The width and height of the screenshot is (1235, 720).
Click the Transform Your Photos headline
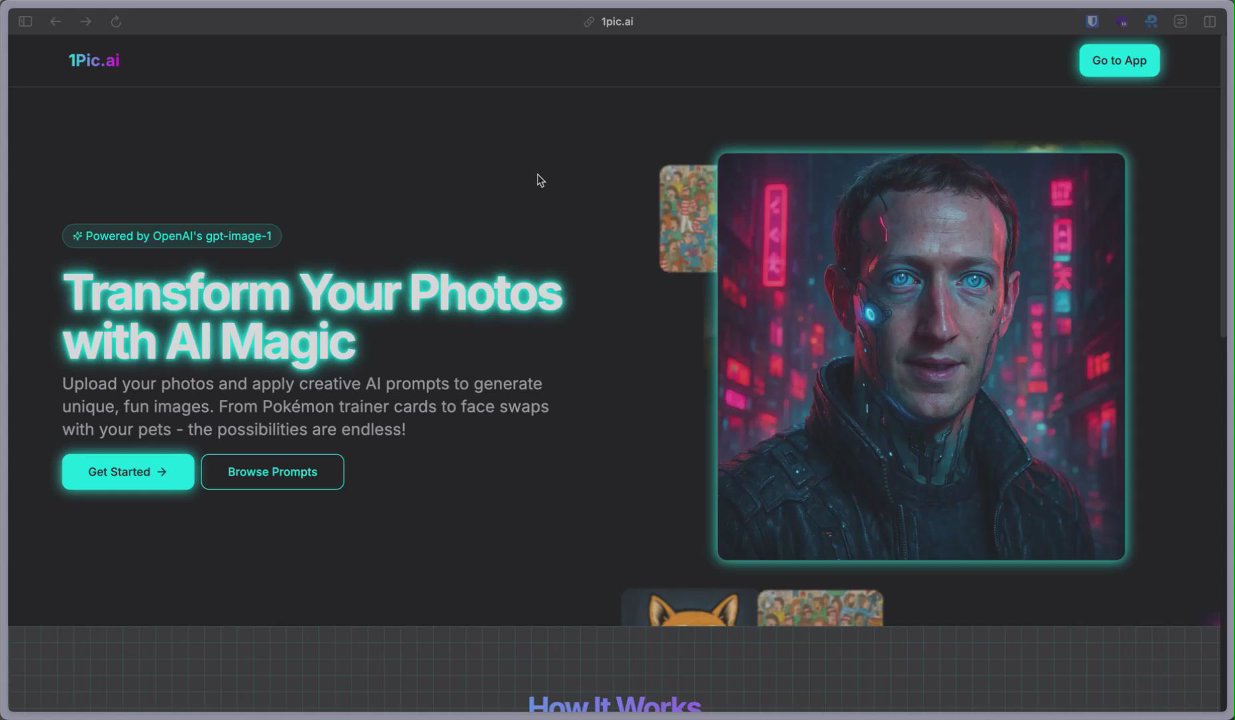(x=312, y=317)
